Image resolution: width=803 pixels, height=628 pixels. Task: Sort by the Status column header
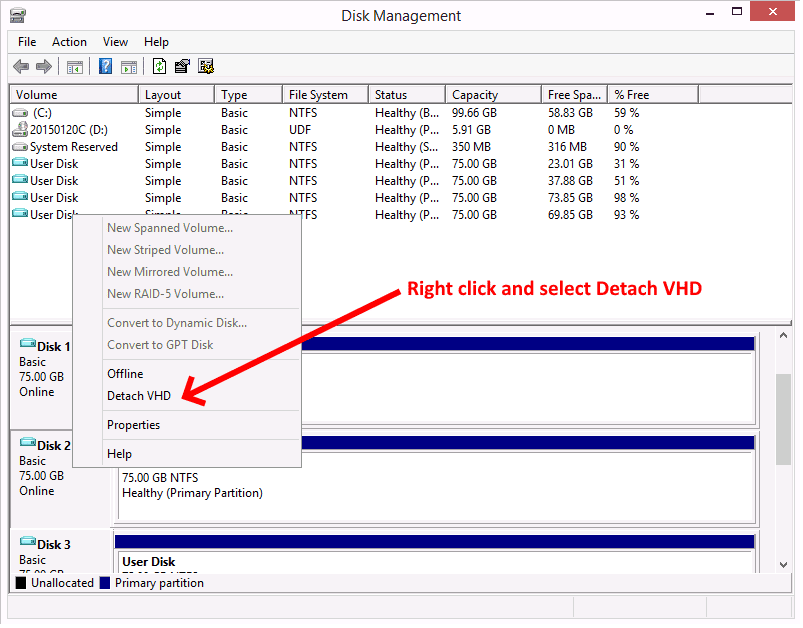point(407,95)
